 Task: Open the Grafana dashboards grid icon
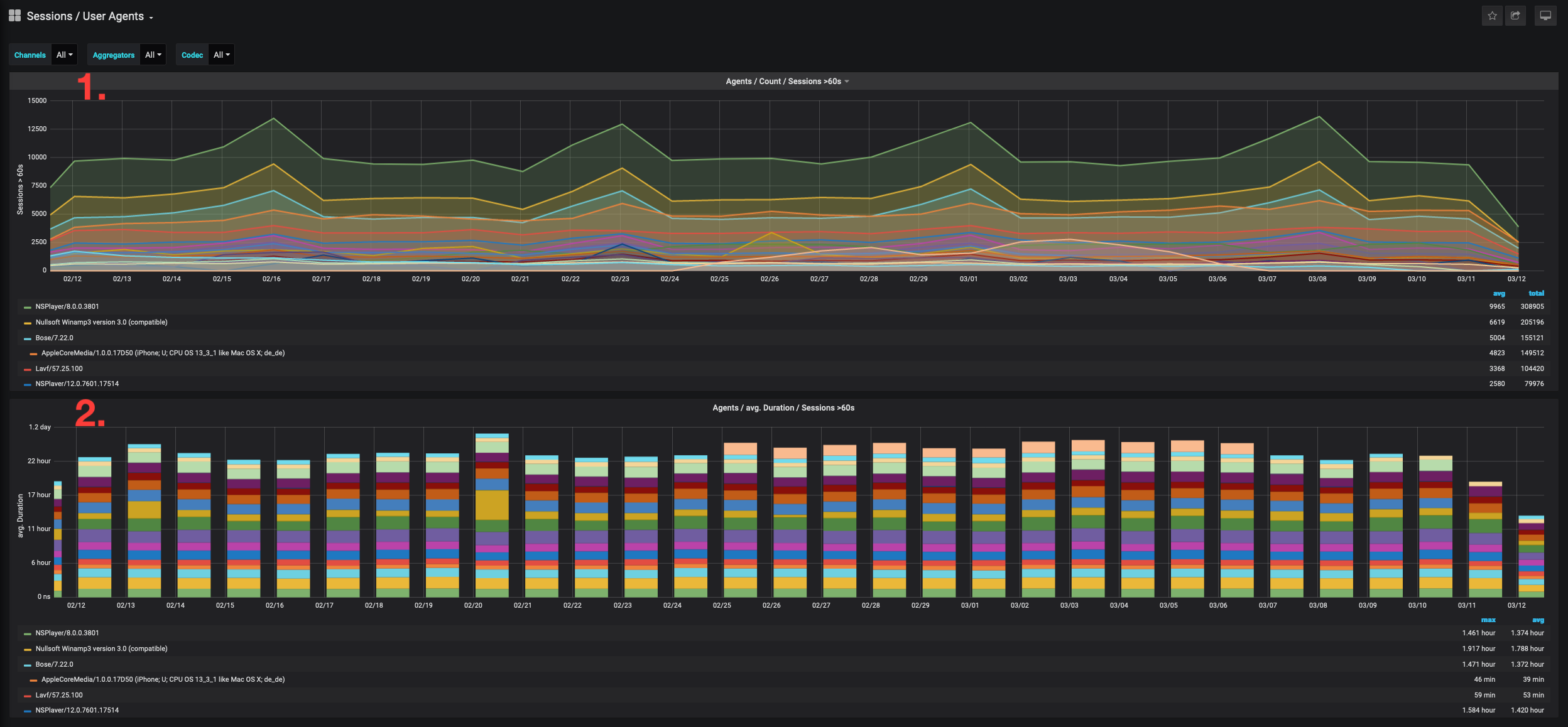[14, 16]
